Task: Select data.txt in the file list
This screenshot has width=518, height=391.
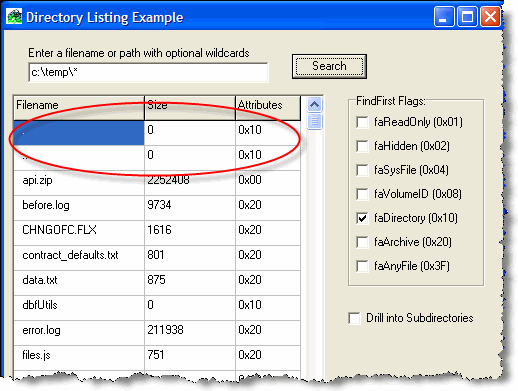Action: pyautogui.click(x=40, y=280)
